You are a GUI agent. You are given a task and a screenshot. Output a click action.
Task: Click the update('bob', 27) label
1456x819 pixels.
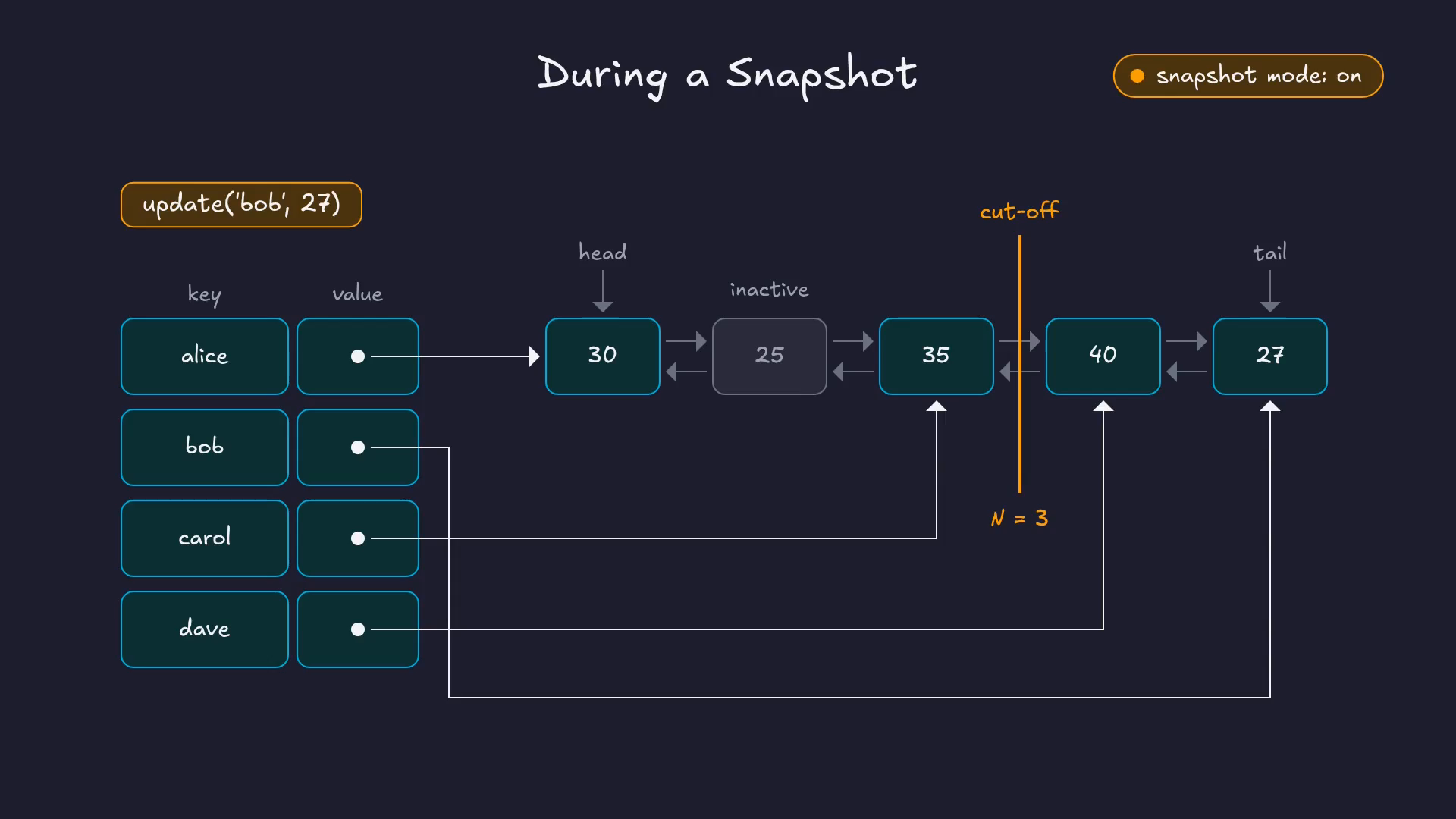point(241,205)
